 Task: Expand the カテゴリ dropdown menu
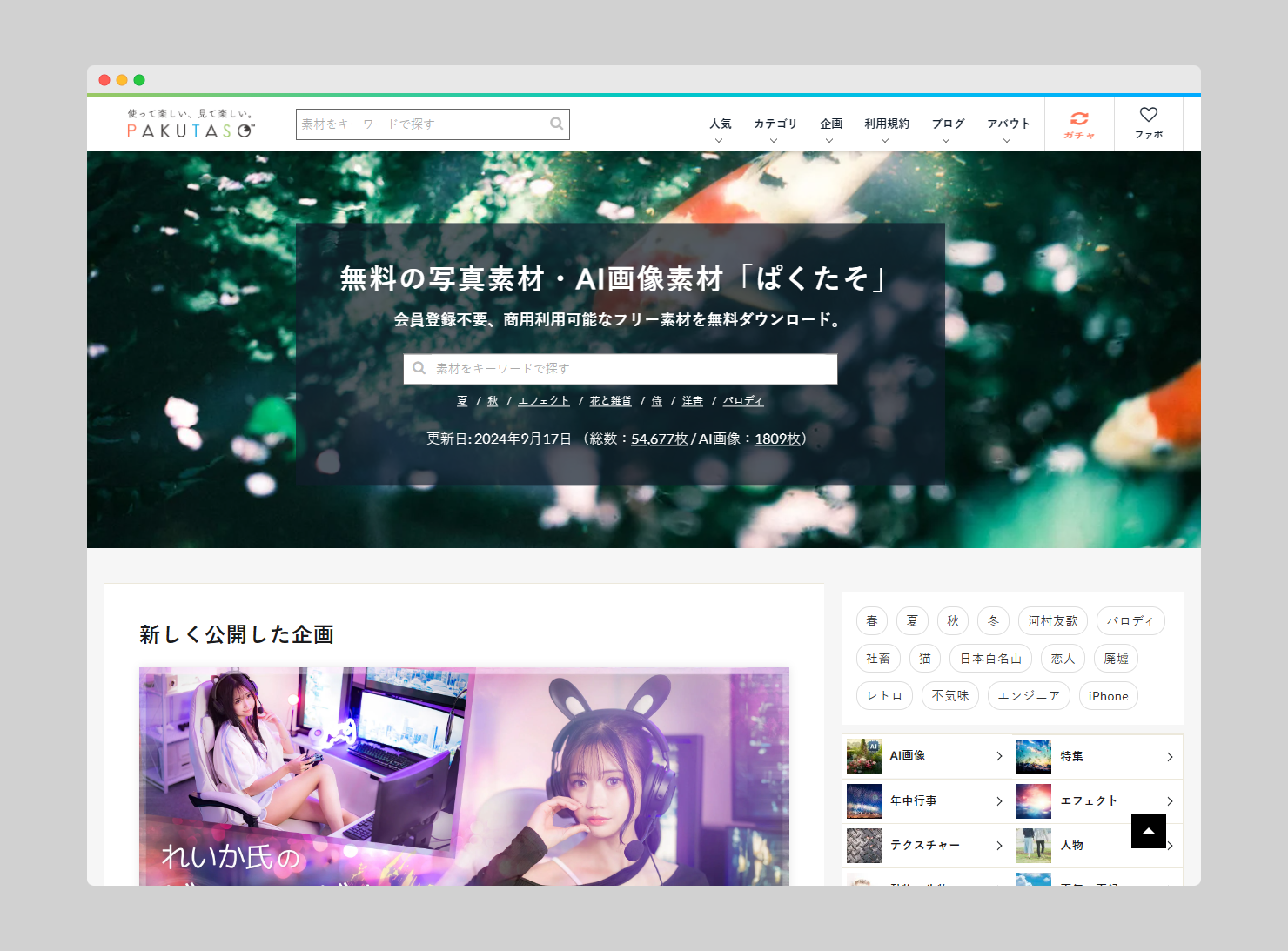point(775,129)
